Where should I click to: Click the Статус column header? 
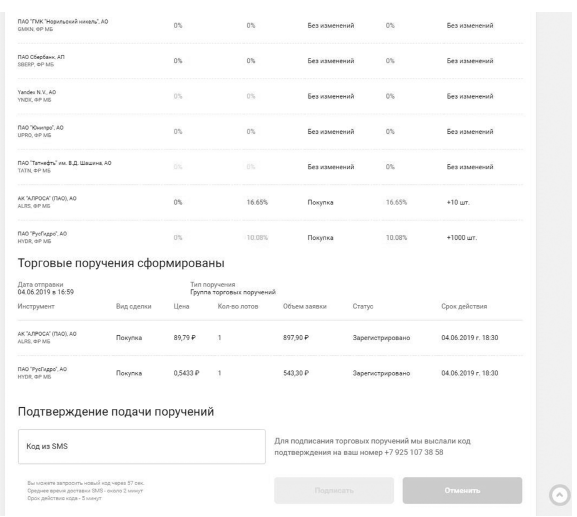point(363,306)
